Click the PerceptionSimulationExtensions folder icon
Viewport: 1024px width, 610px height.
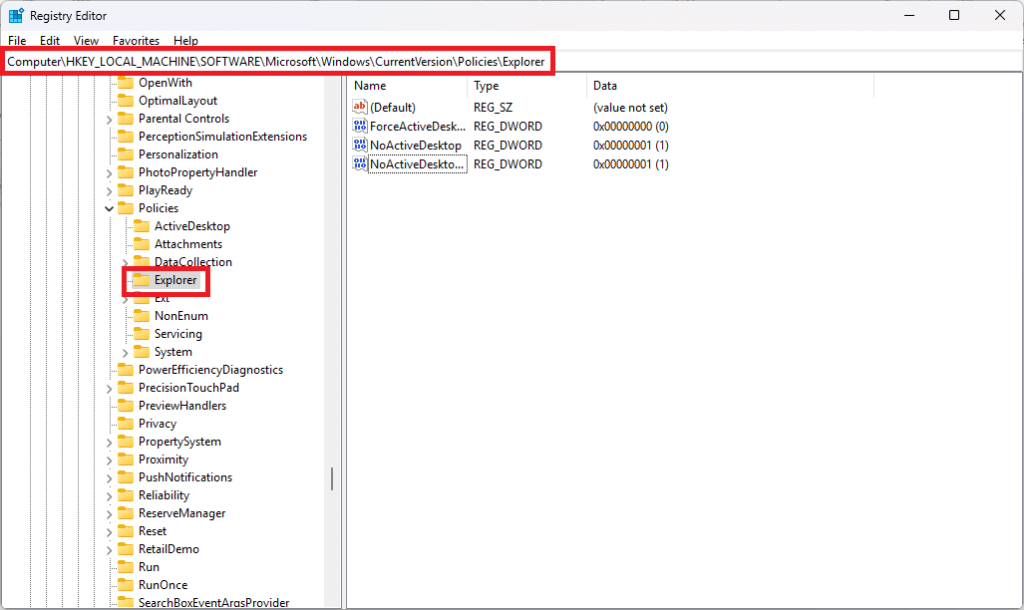tap(125, 136)
